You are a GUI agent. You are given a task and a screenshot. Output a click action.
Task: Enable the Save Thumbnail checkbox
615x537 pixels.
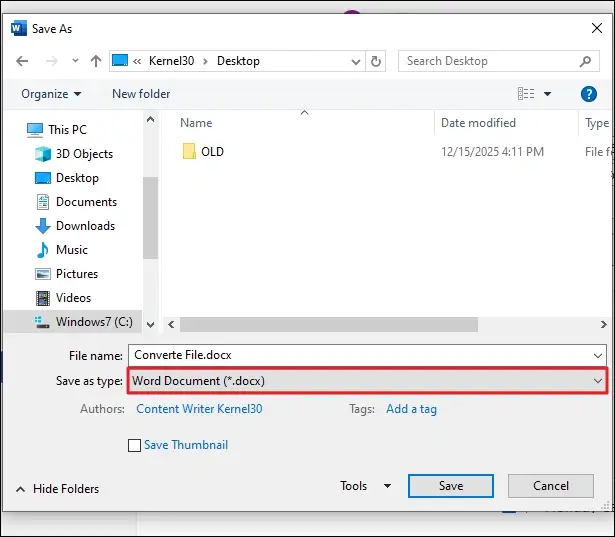point(134,446)
